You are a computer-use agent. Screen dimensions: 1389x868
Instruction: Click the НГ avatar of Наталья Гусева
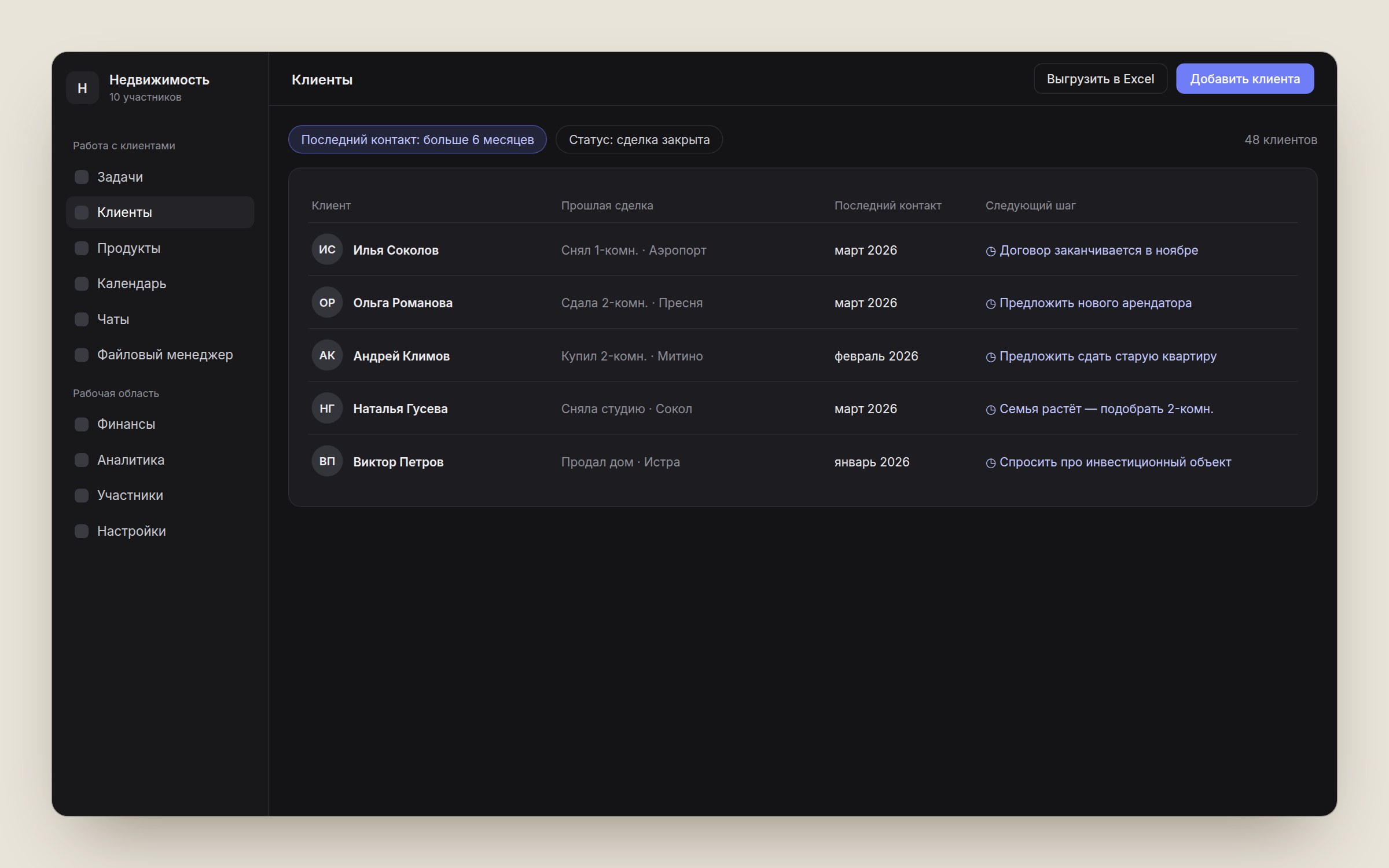coord(327,408)
